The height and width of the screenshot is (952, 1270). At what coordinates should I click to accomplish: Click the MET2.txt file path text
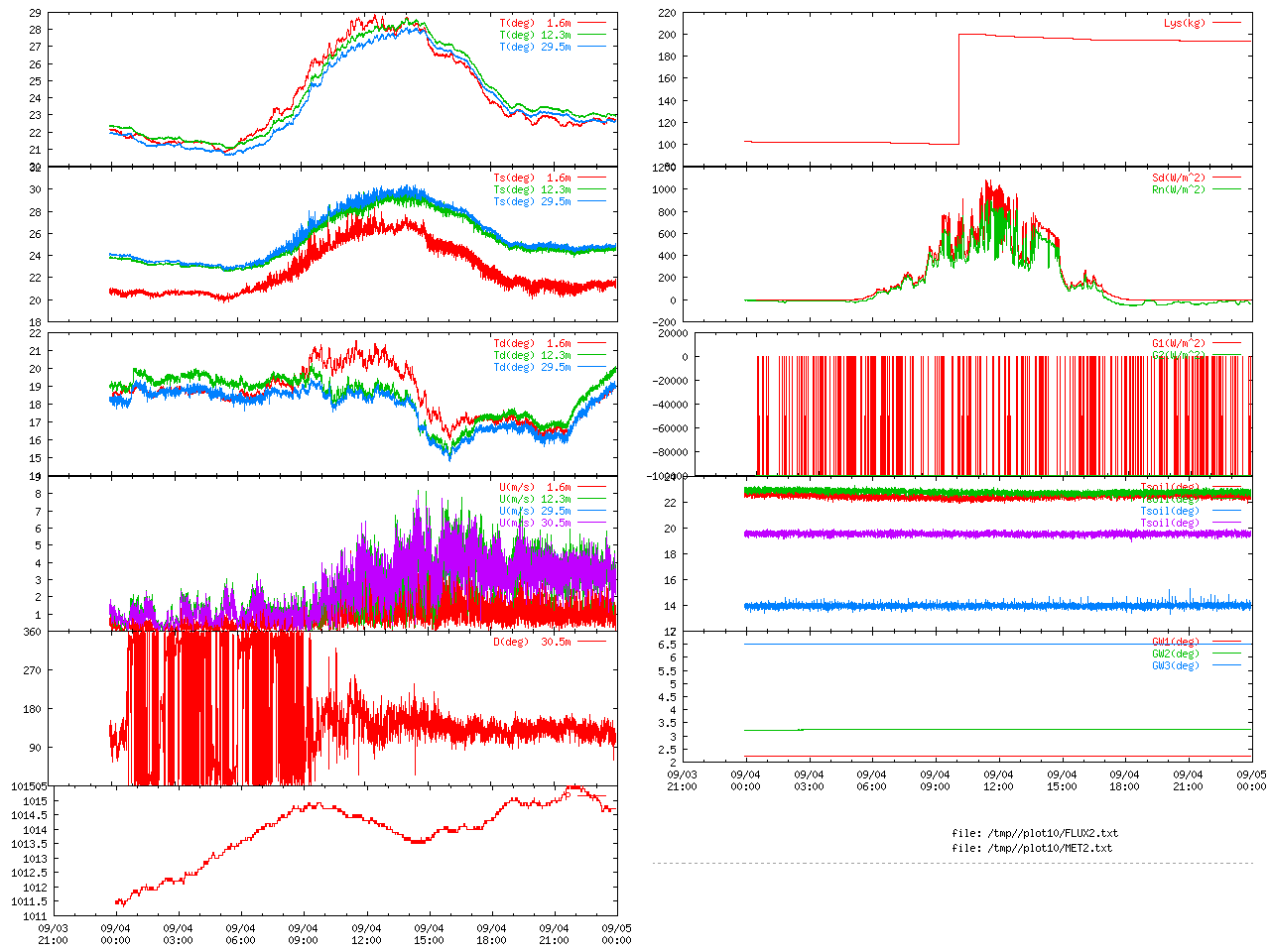[x=1032, y=848]
